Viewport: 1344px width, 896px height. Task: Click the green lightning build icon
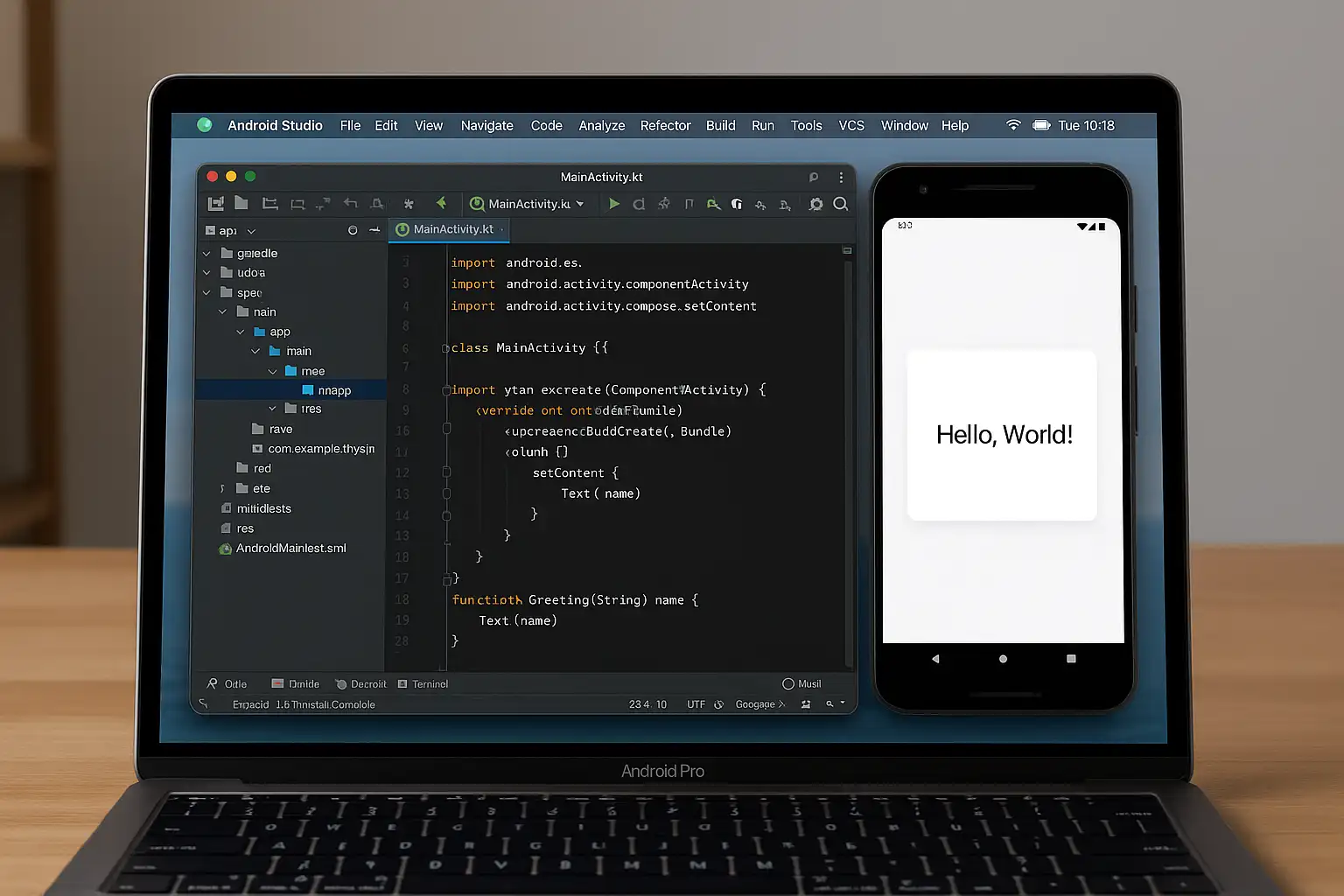[x=441, y=203]
